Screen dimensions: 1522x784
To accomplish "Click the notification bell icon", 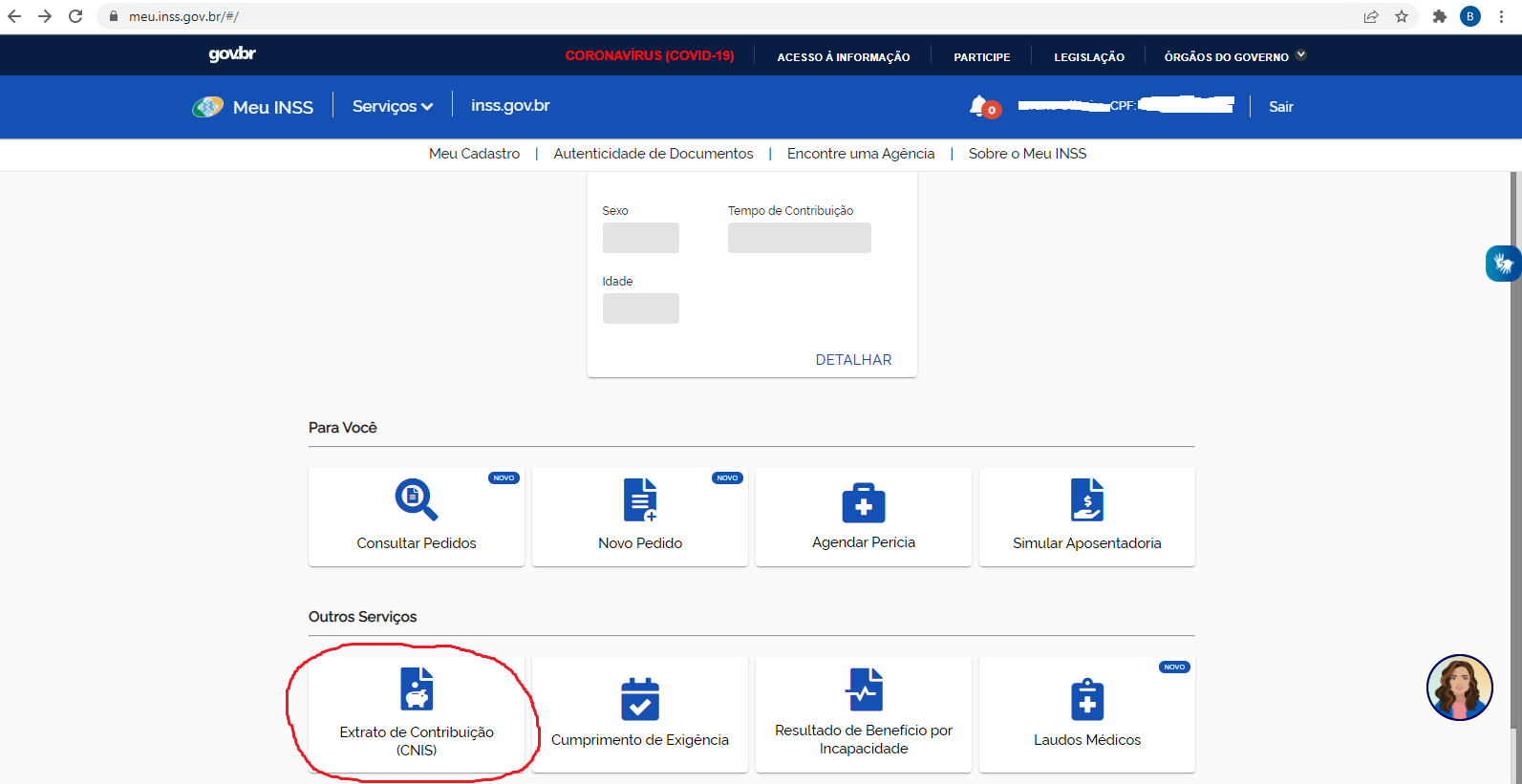I will tap(979, 106).
